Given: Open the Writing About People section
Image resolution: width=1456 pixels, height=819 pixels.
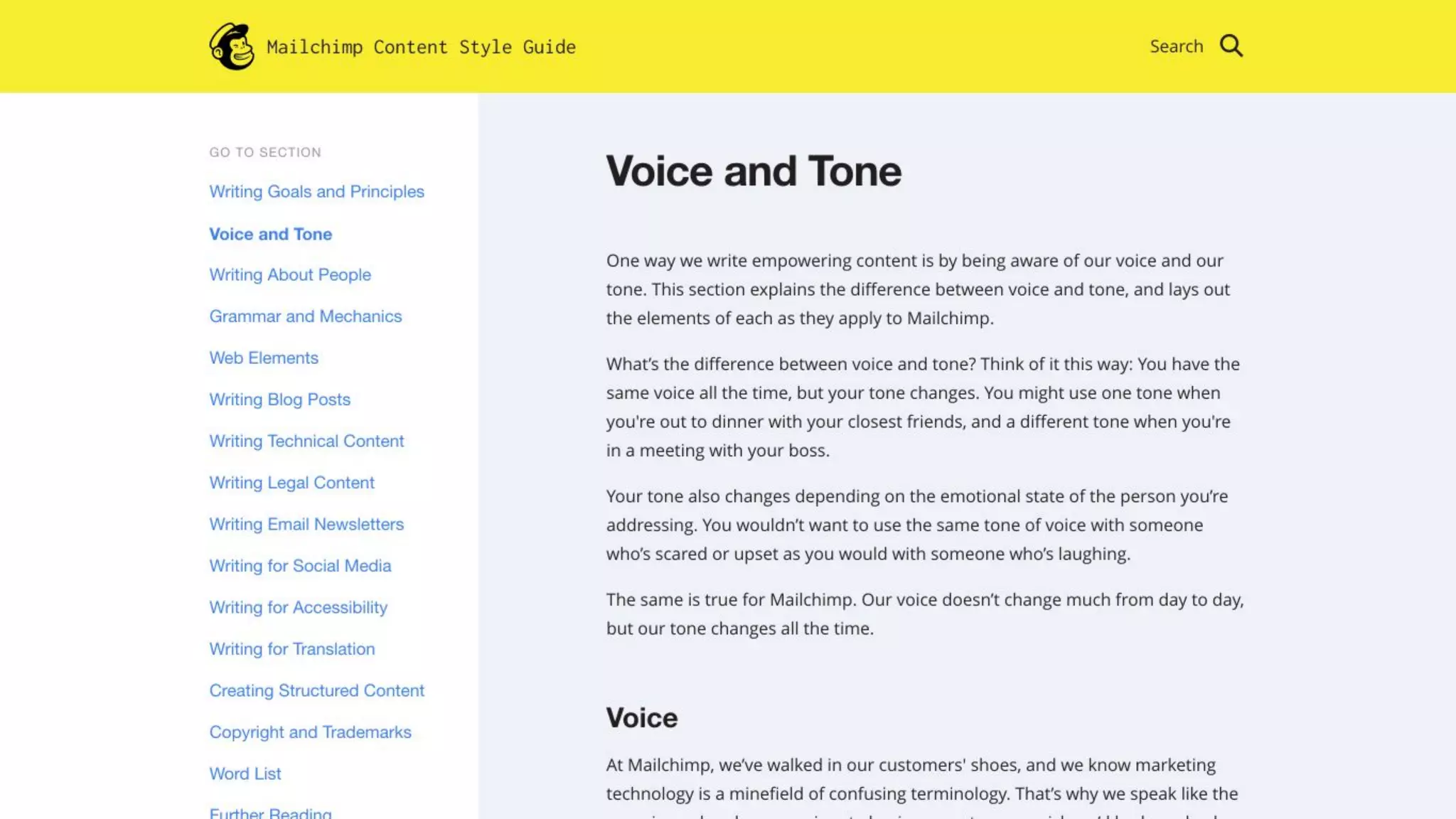Looking at the screenshot, I should pyautogui.click(x=290, y=275).
